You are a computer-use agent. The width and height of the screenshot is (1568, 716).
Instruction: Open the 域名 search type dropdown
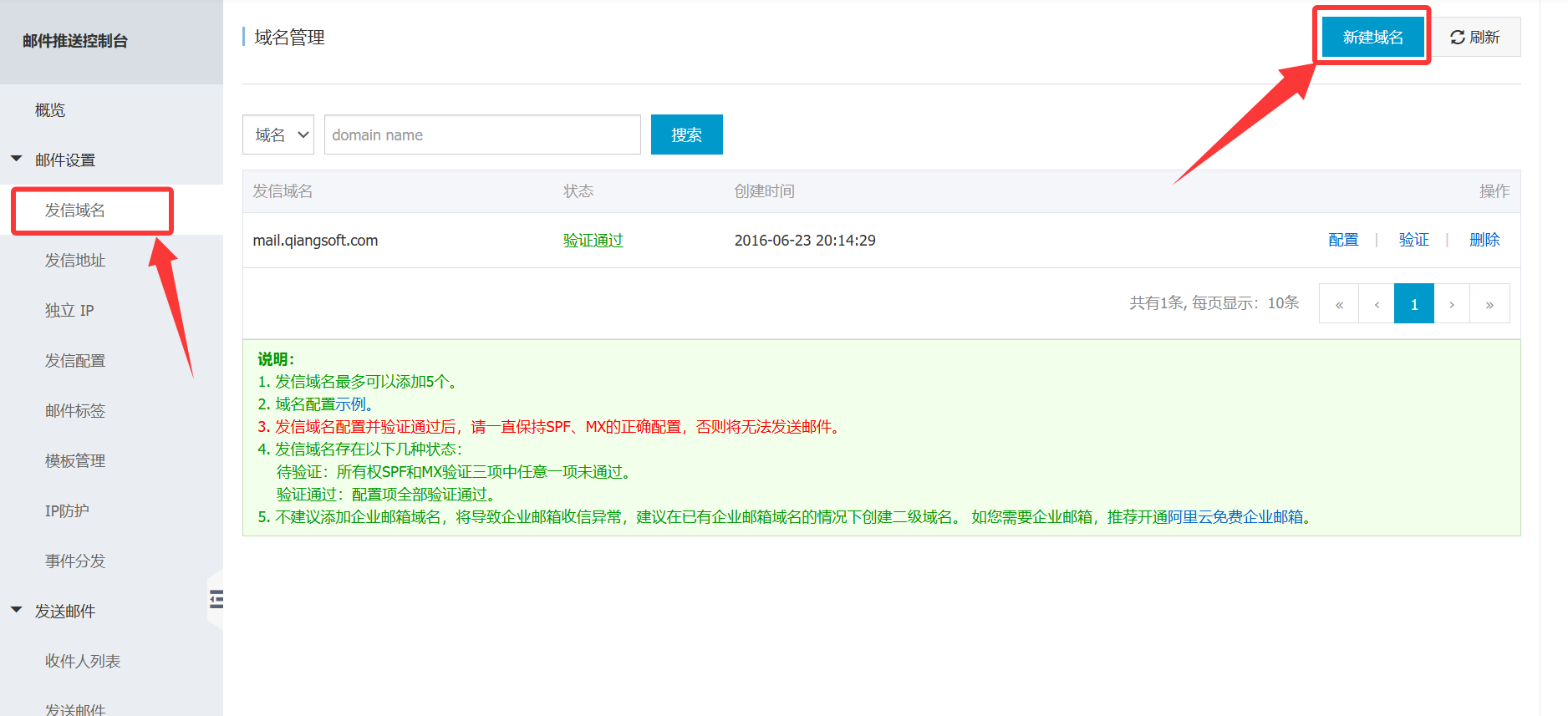click(x=278, y=135)
